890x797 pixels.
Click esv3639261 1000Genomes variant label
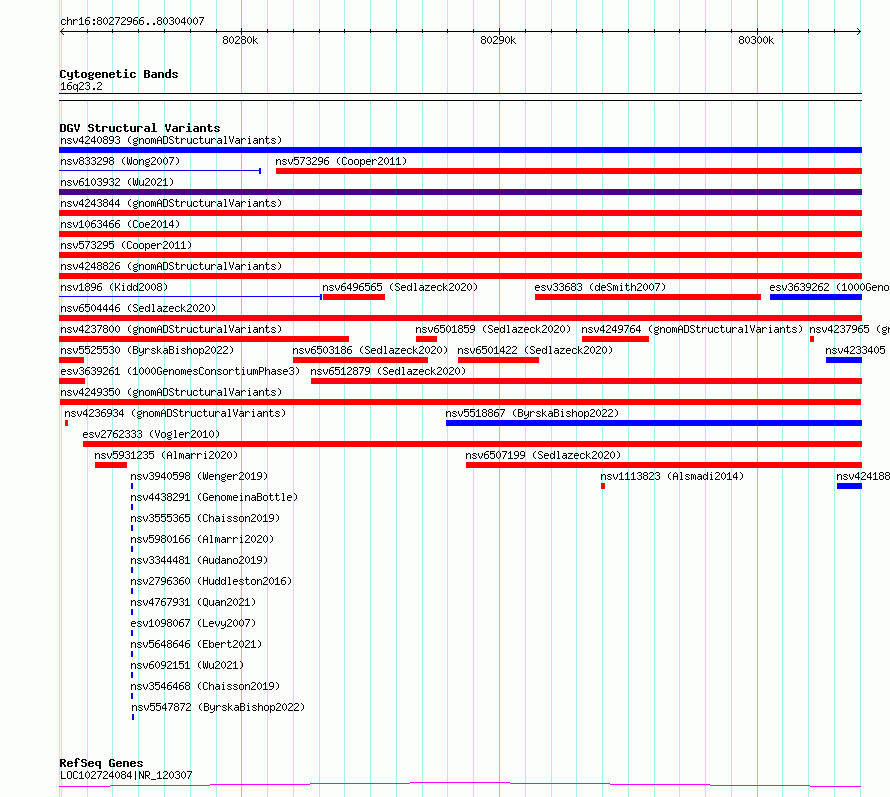coord(180,371)
